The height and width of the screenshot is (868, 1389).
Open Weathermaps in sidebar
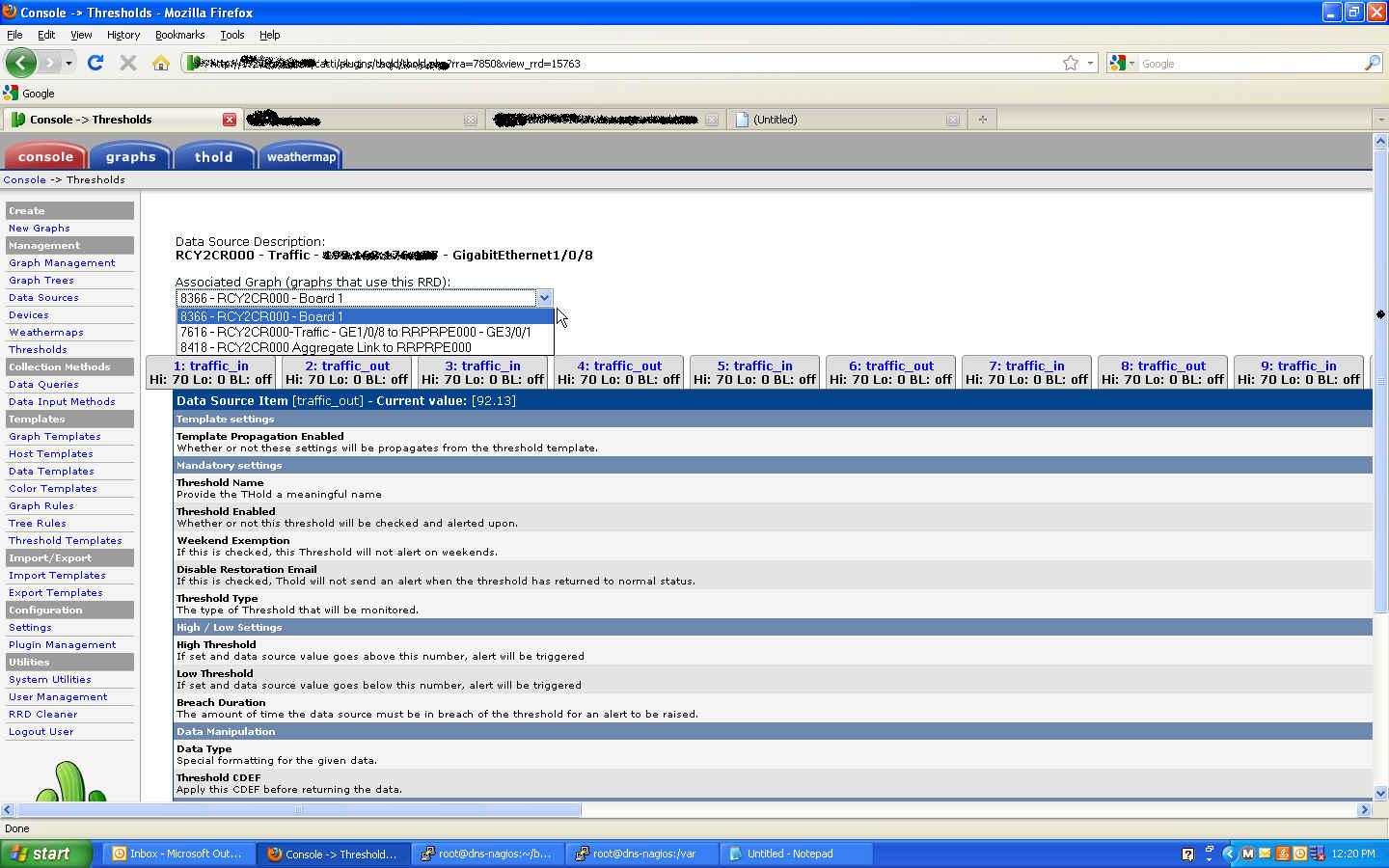46,332
